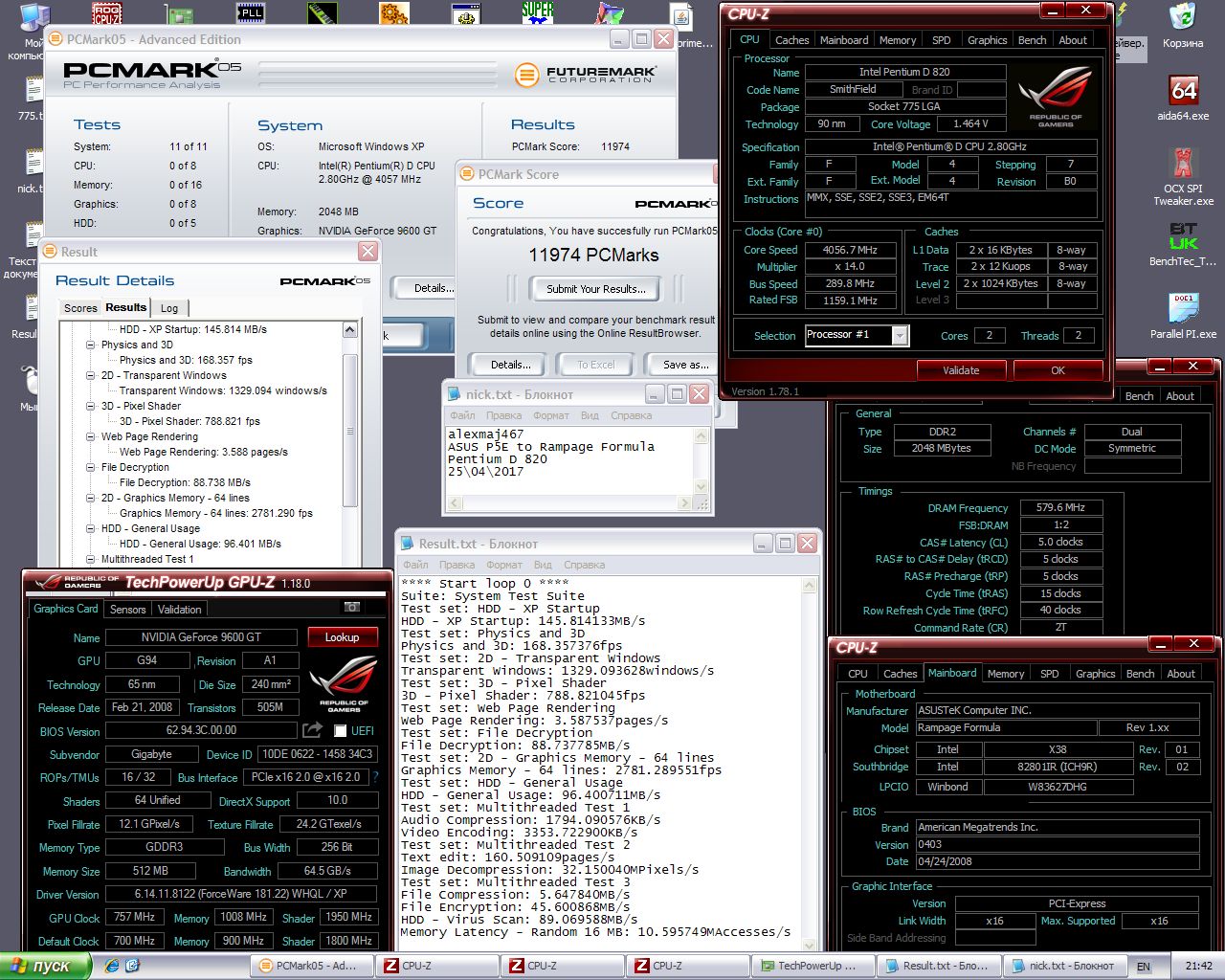
Task: Click the Validate button in CPU-Z
Action: point(961,370)
